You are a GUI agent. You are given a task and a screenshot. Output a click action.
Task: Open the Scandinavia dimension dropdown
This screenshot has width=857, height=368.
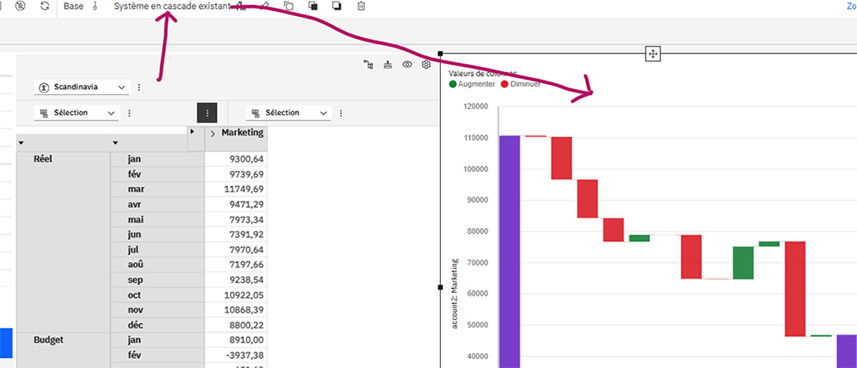click(81, 87)
